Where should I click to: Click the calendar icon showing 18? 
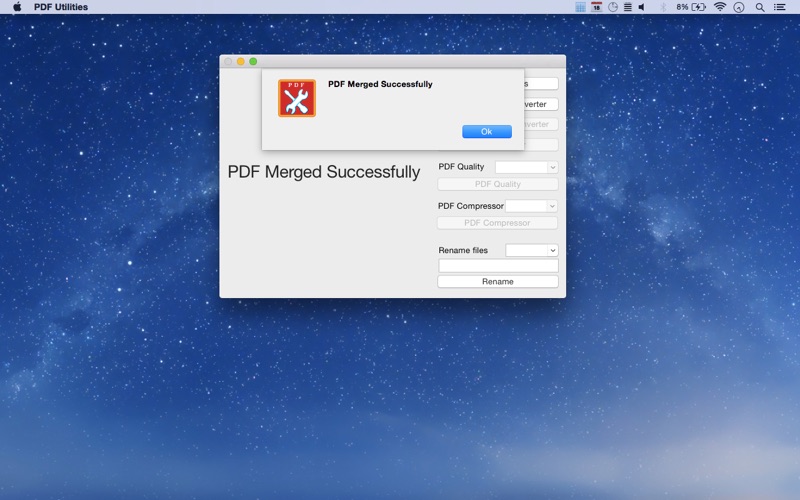(596, 7)
